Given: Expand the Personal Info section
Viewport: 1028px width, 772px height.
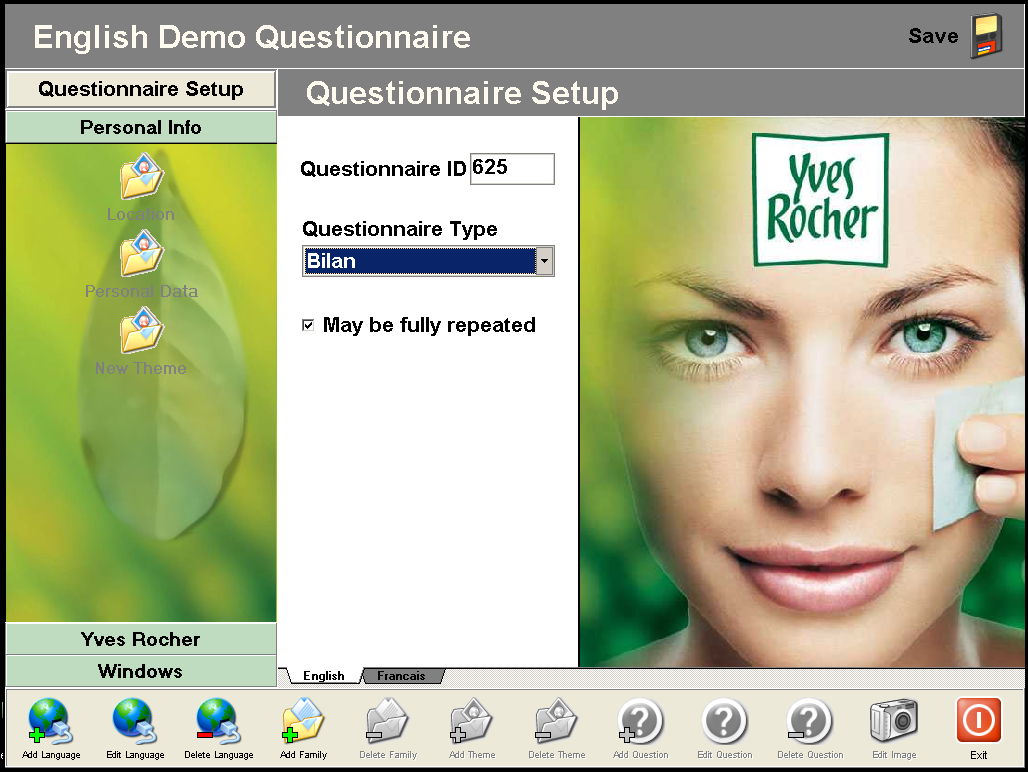Looking at the screenshot, I should tap(141, 127).
